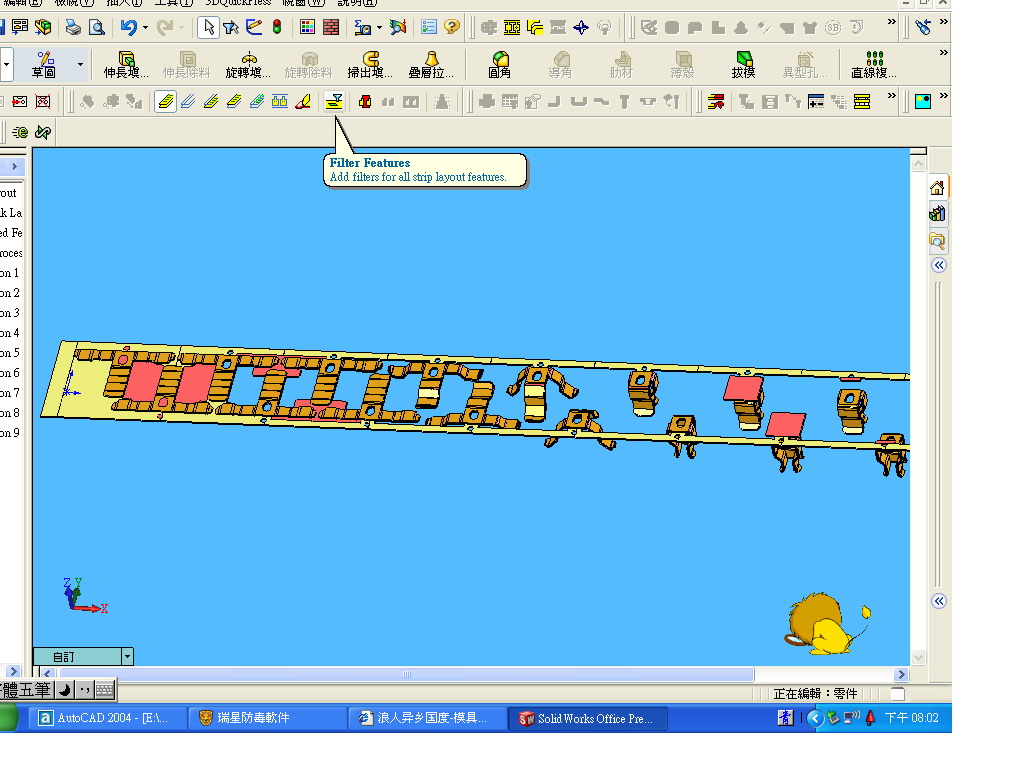Open the Undo history dropdown arrow
The height and width of the screenshot is (768, 1024).
(x=145, y=27)
